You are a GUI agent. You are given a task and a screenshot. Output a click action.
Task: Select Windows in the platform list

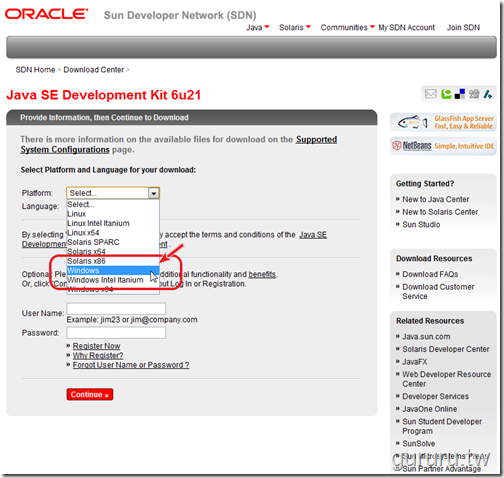113,270
